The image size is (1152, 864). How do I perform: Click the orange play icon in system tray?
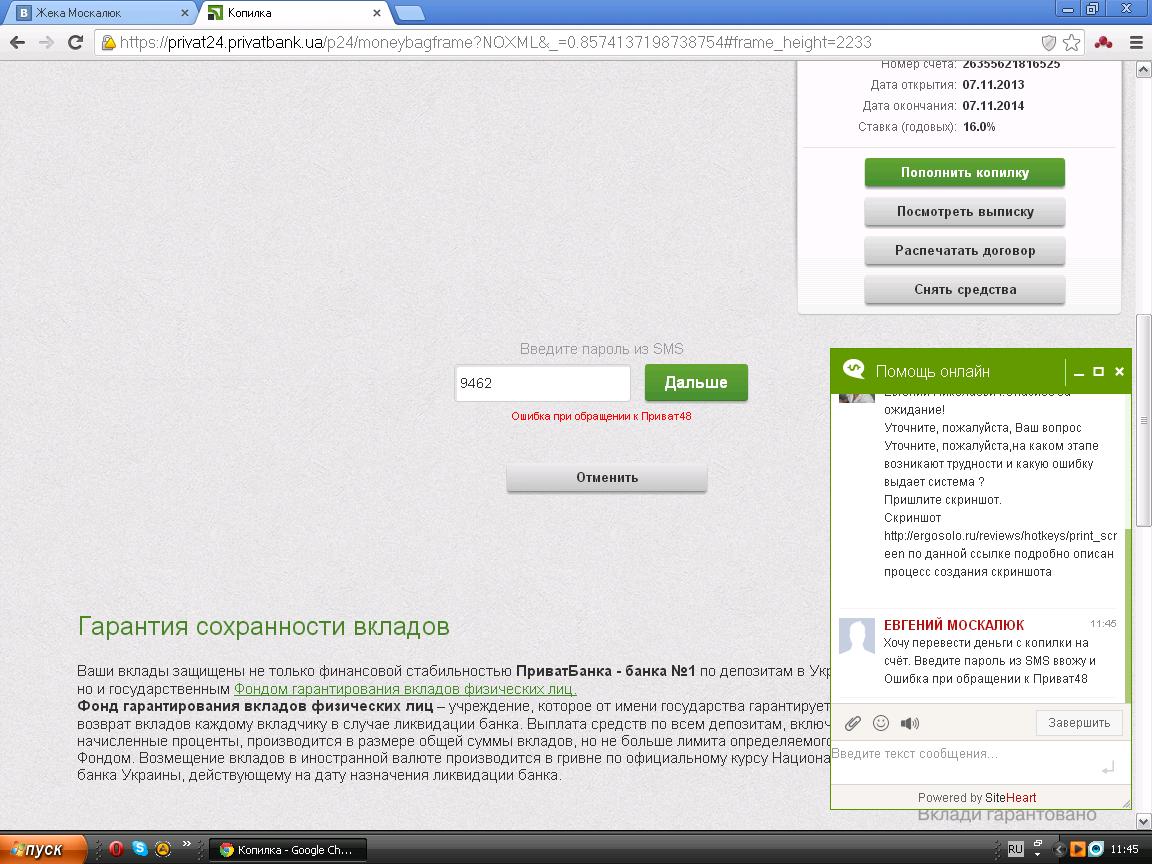click(x=1077, y=849)
